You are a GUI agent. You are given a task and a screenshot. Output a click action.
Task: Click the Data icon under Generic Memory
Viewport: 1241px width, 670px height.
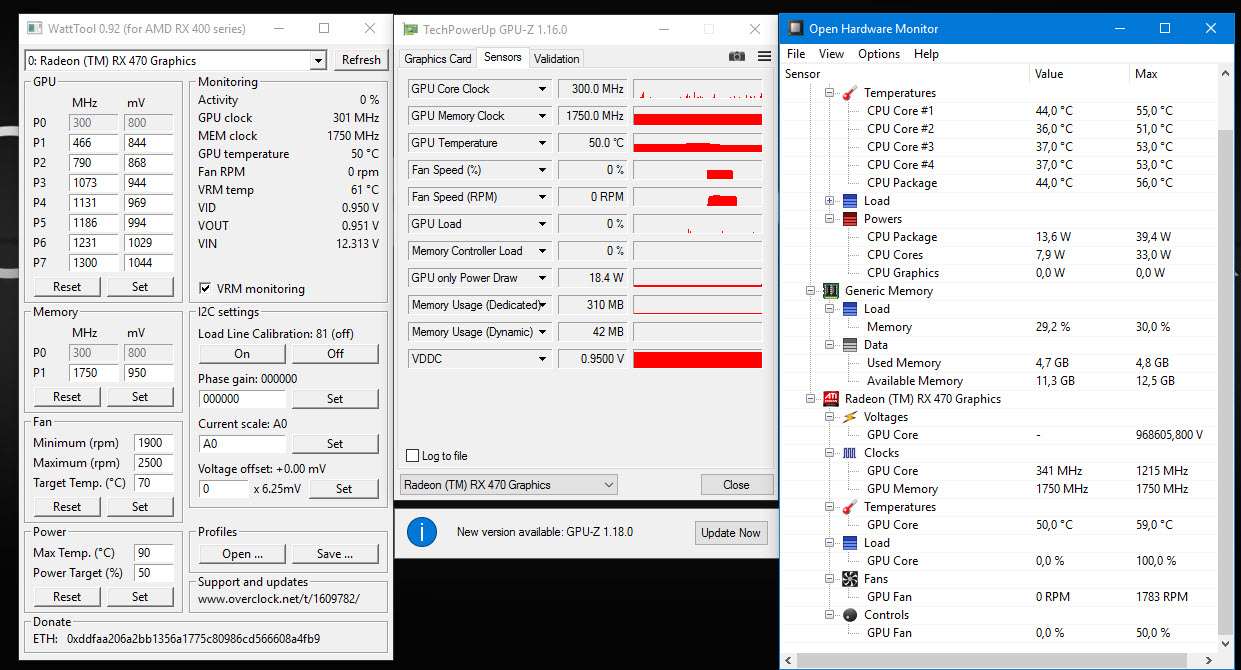pyautogui.click(x=849, y=345)
